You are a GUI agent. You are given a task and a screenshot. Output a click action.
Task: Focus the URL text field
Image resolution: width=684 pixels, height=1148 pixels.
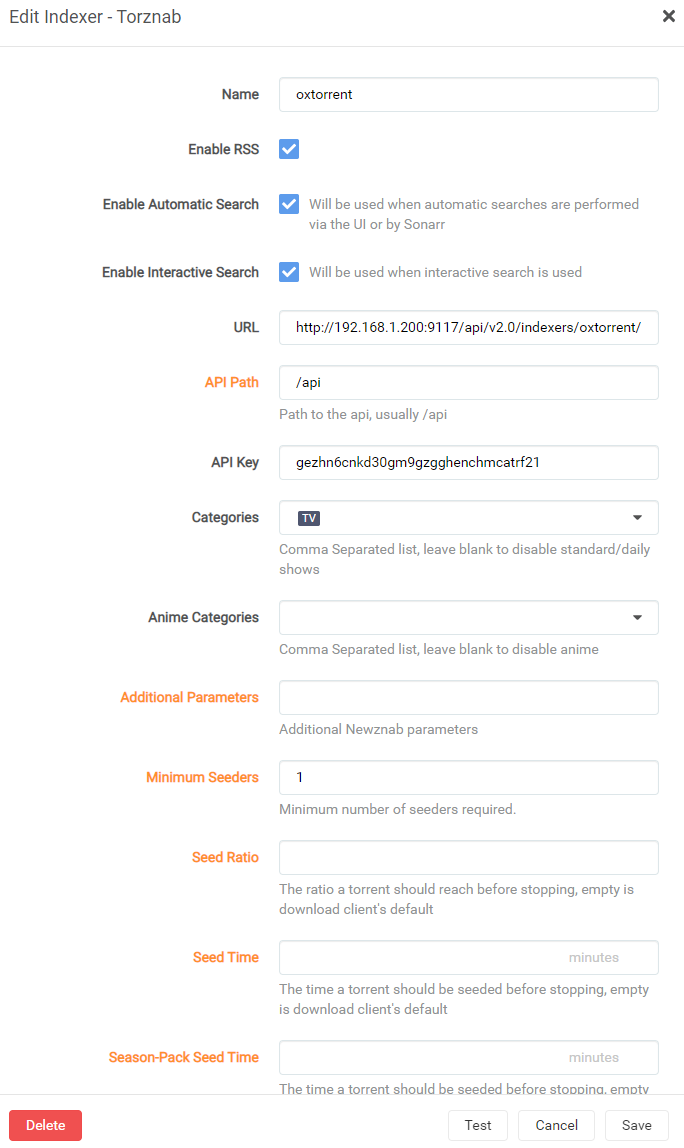tap(468, 327)
